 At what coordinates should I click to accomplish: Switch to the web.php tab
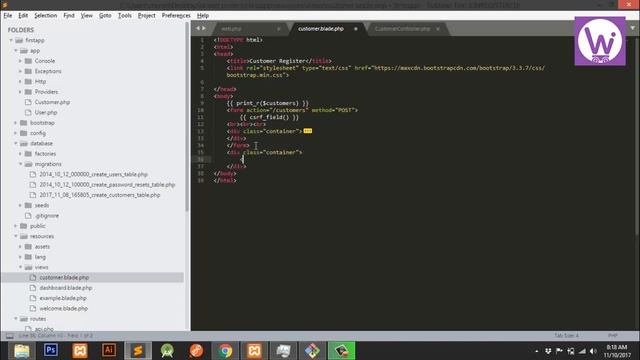click(x=231, y=29)
